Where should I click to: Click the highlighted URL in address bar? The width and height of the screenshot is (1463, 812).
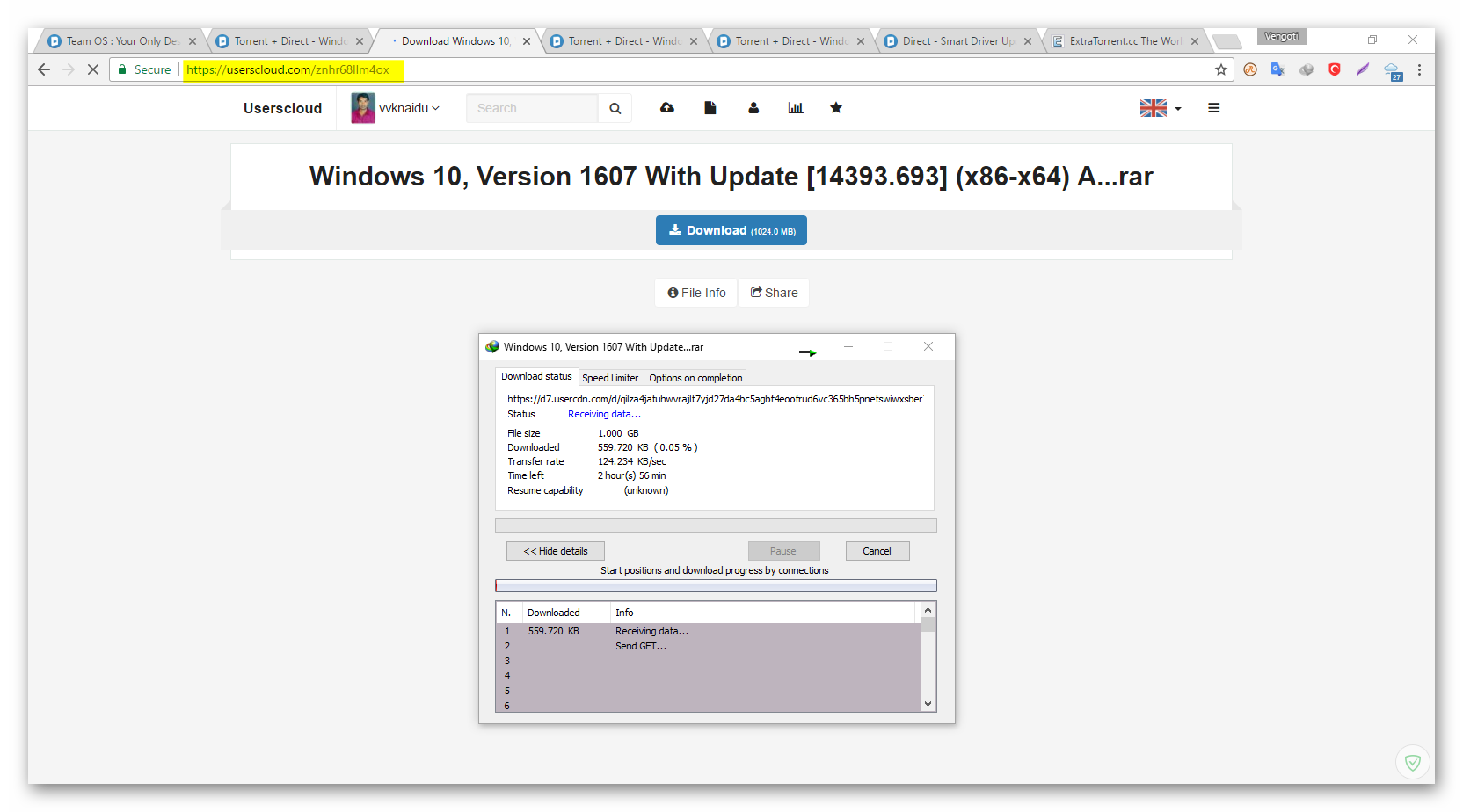click(288, 69)
